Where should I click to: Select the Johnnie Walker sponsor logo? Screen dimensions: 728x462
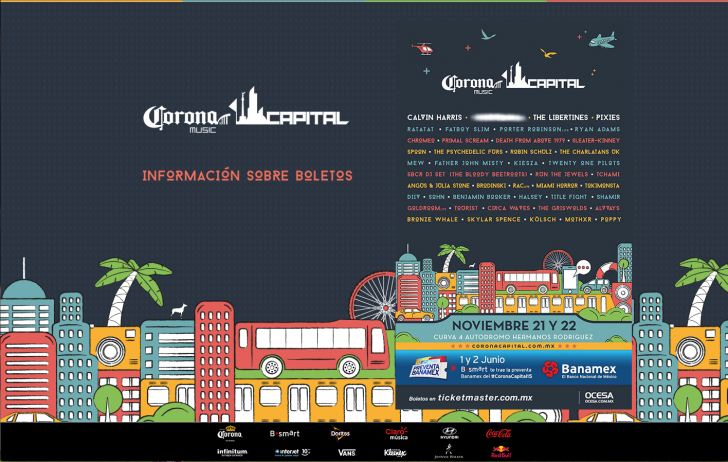449,452
